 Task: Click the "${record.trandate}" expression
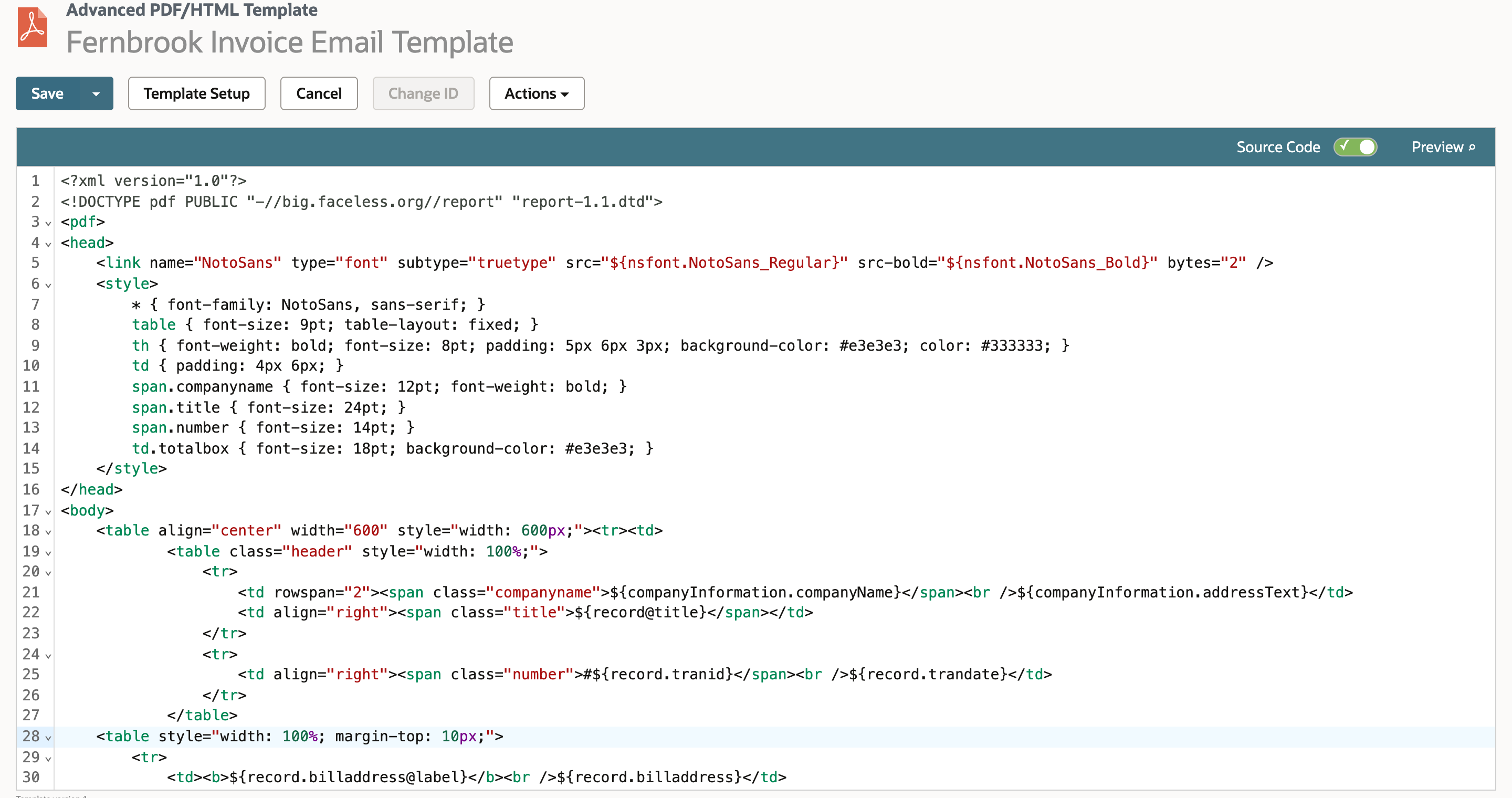tap(929, 674)
